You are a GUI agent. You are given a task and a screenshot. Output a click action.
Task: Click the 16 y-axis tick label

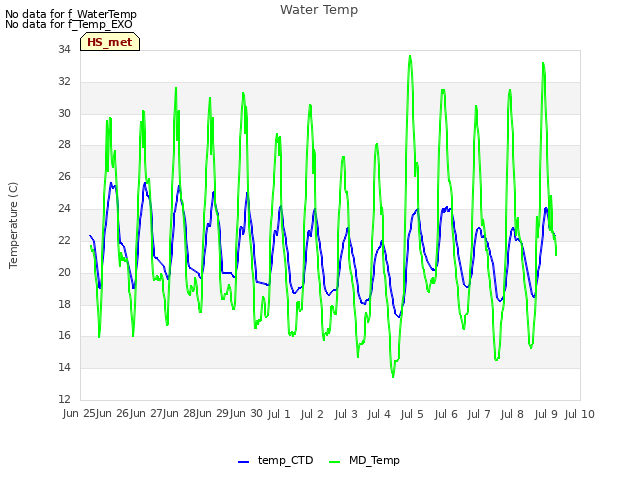click(64, 336)
